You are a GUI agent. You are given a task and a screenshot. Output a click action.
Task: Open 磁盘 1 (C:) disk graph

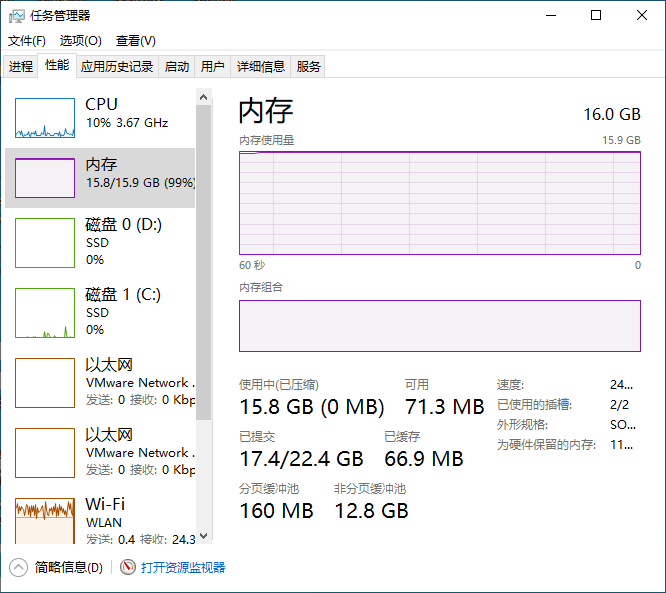(45, 313)
